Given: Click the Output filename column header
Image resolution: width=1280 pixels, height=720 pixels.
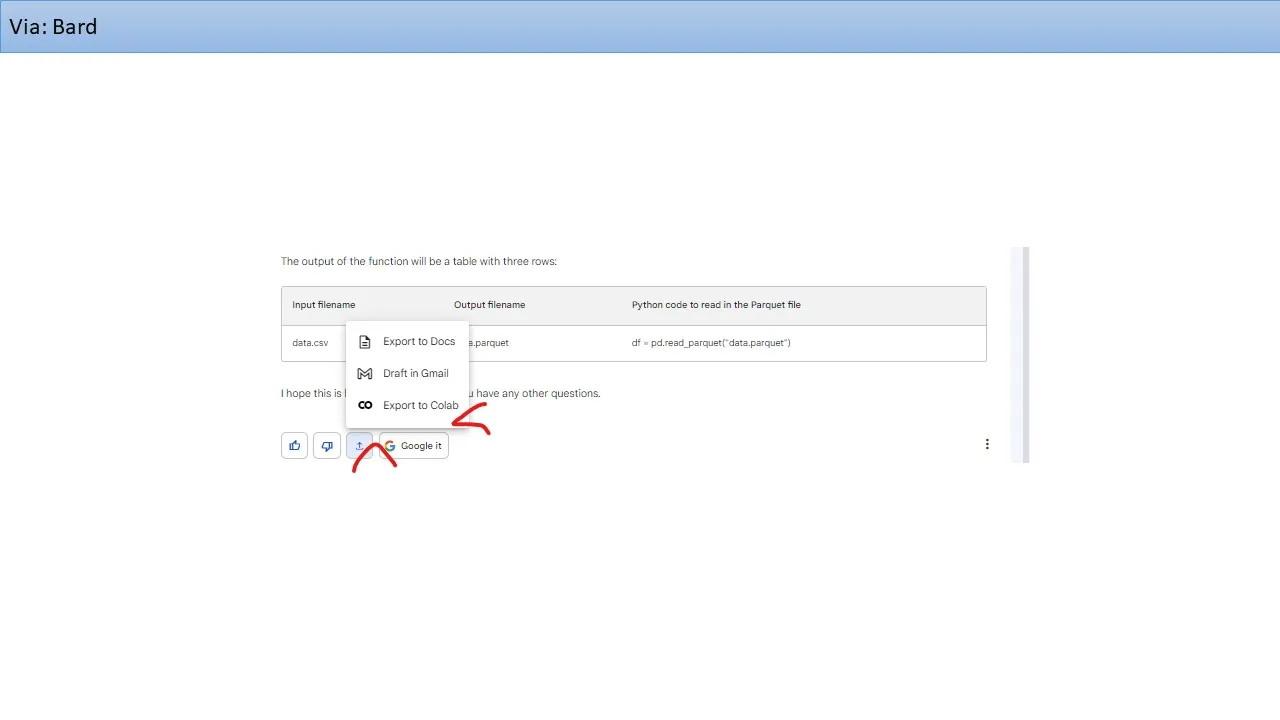Looking at the screenshot, I should [489, 305].
